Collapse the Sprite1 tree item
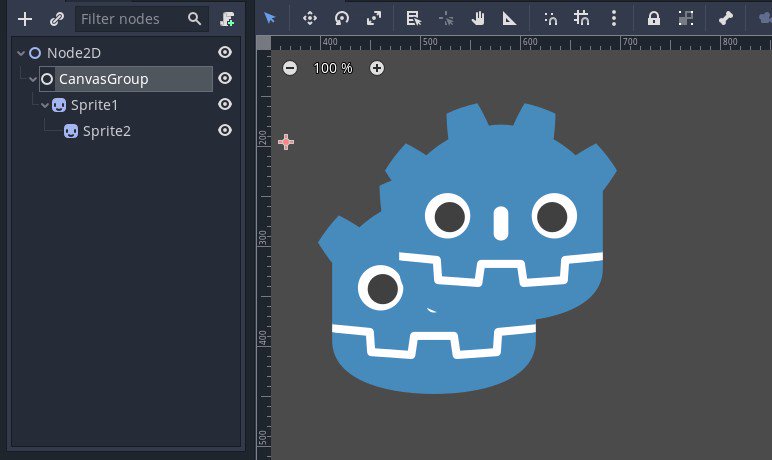The height and width of the screenshot is (460, 772). pos(45,105)
